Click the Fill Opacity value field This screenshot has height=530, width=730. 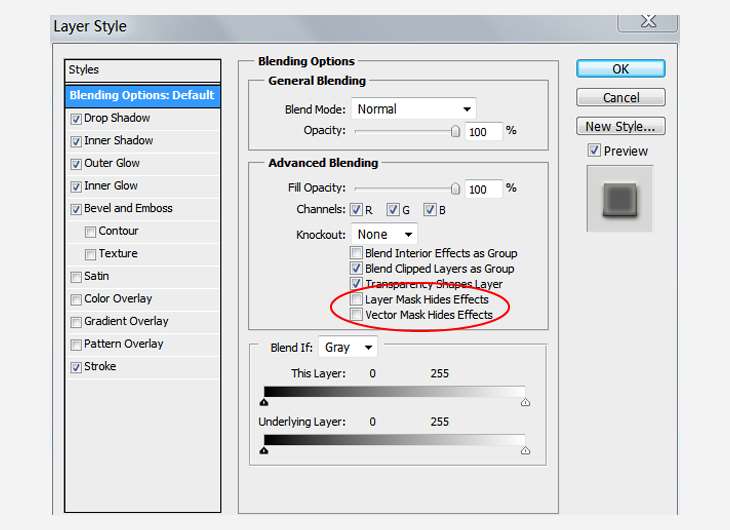coord(484,189)
